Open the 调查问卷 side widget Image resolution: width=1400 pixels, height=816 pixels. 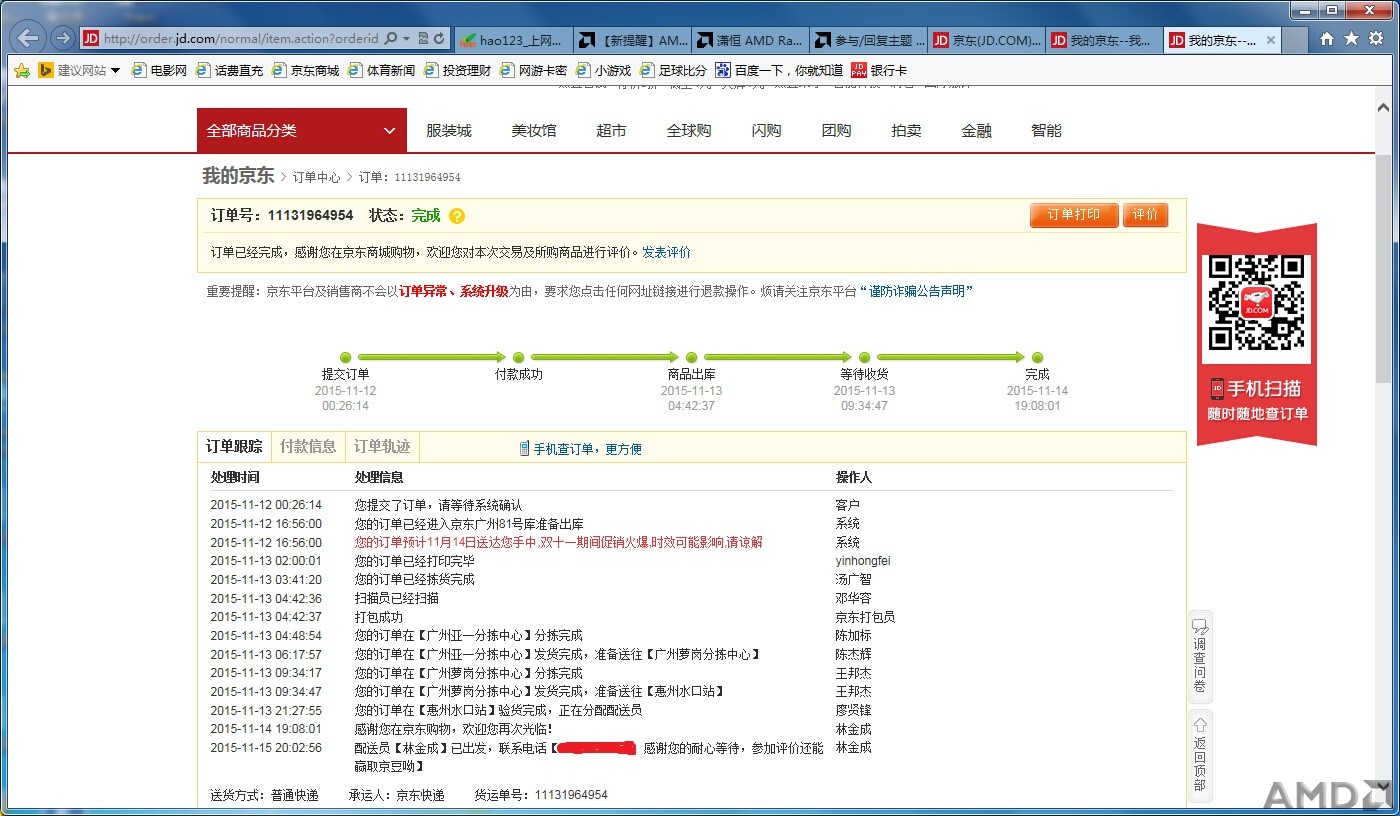[x=1200, y=657]
